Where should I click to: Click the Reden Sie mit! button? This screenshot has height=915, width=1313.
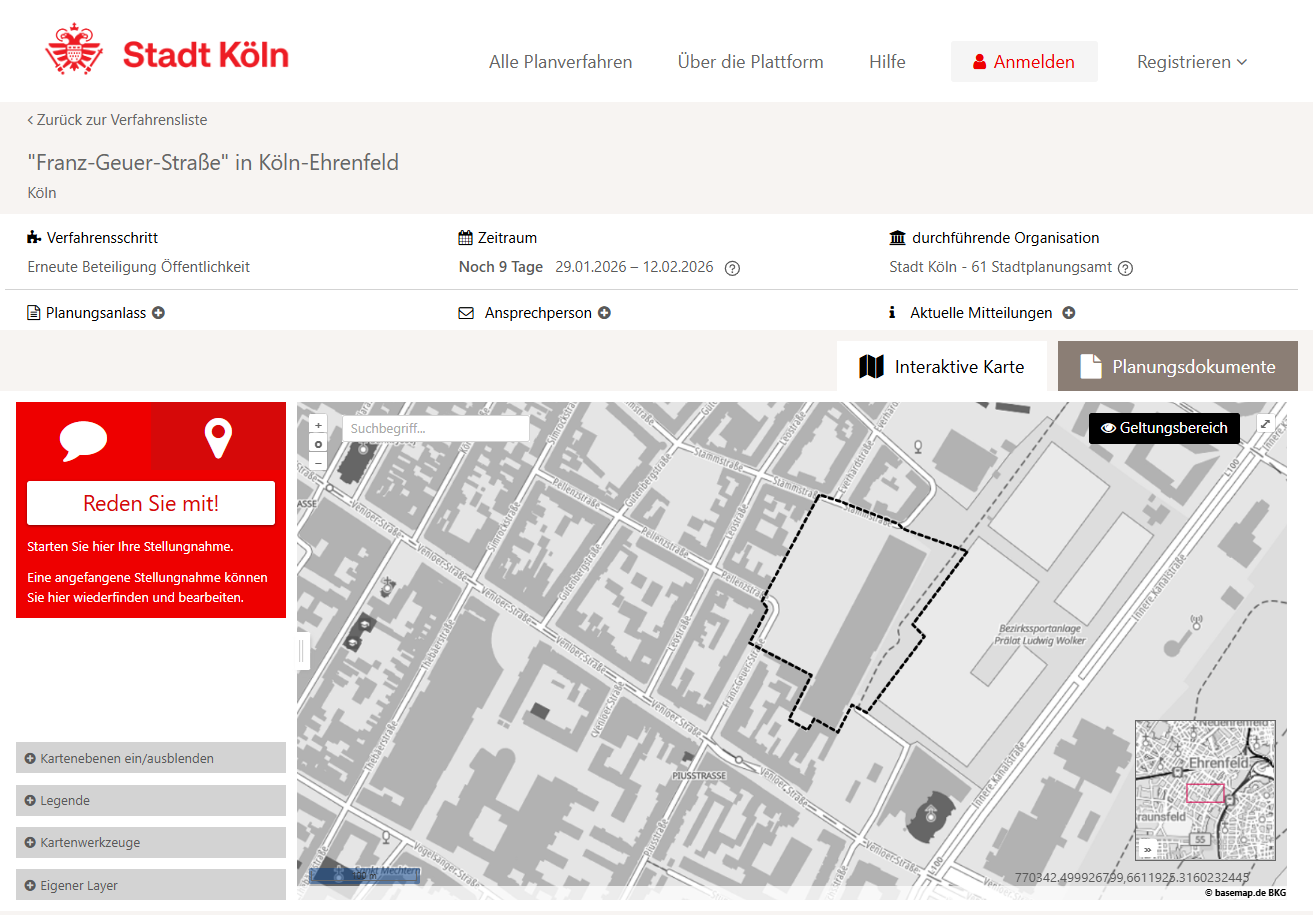pos(151,503)
